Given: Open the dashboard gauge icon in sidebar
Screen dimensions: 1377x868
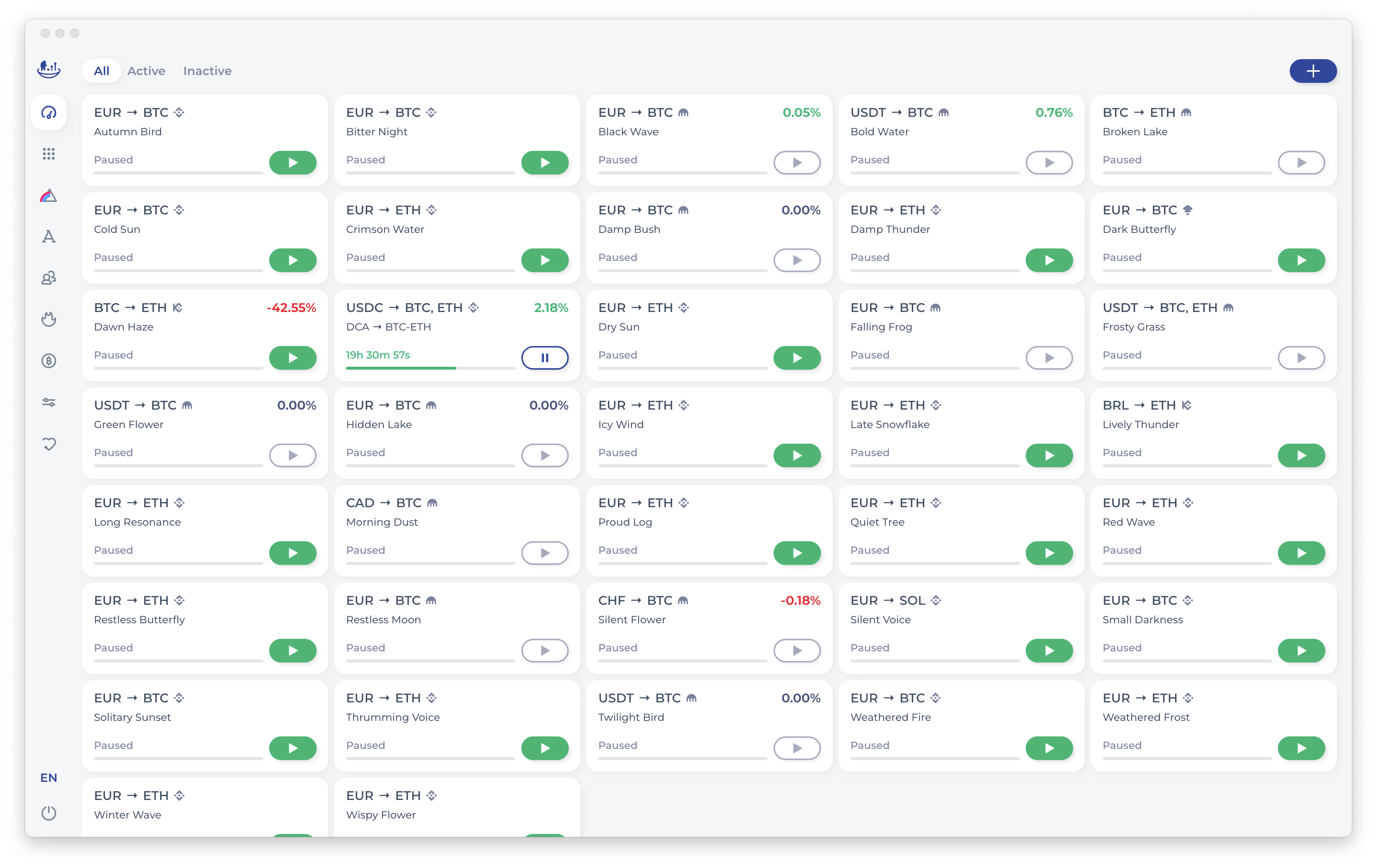Looking at the screenshot, I should [x=48, y=113].
